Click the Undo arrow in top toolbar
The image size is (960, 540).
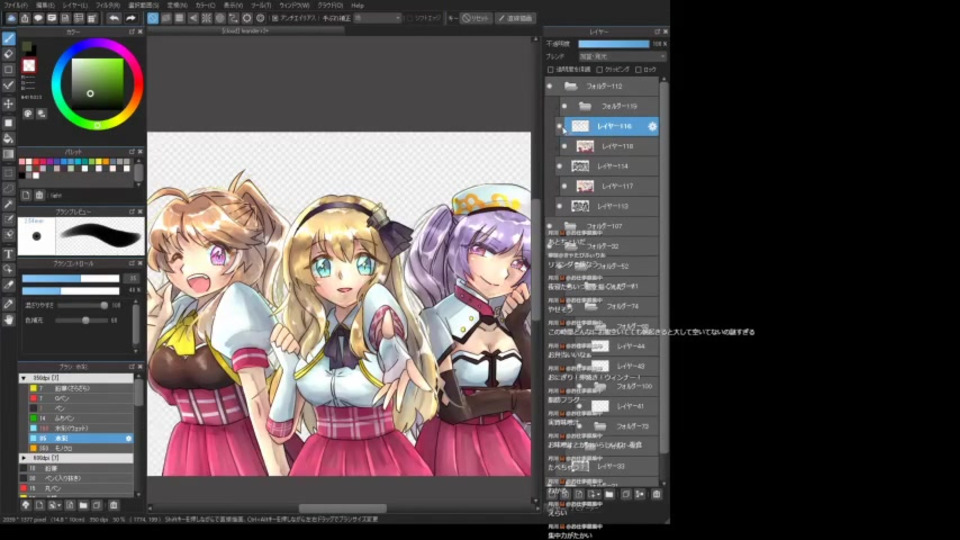[113, 18]
